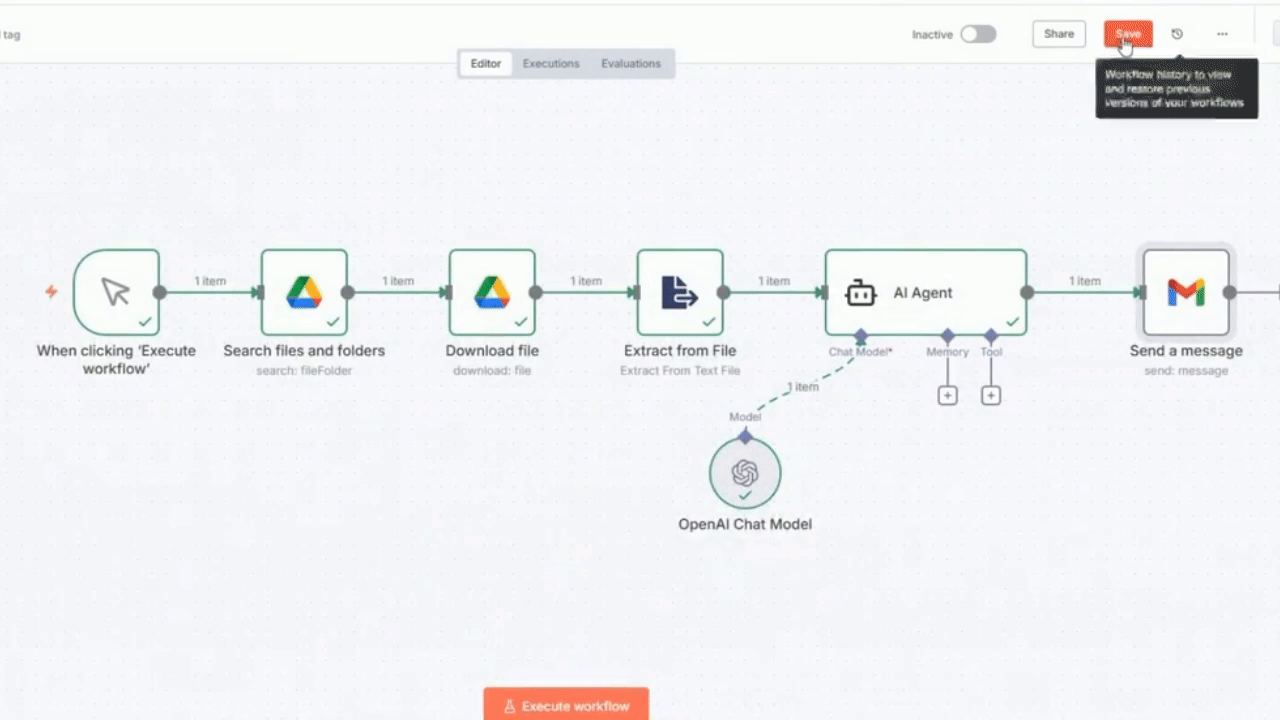The image size is (1280, 720).
Task: Click the manual trigger cursor node icon
Action: pyautogui.click(x=116, y=292)
